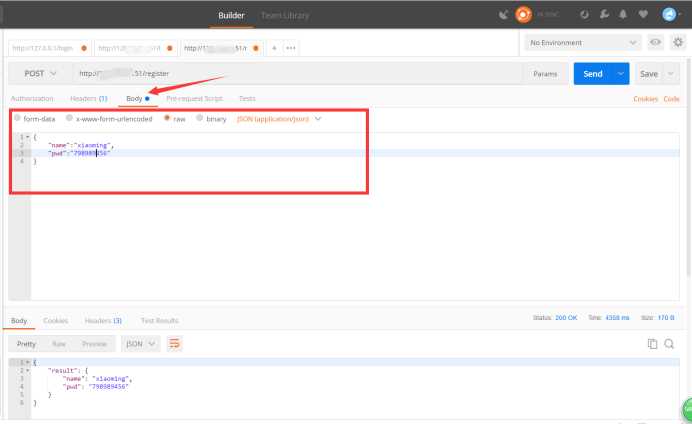Open the request Tests tab
The width and height of the screenshot is (692, 424).
click(247, 98)
